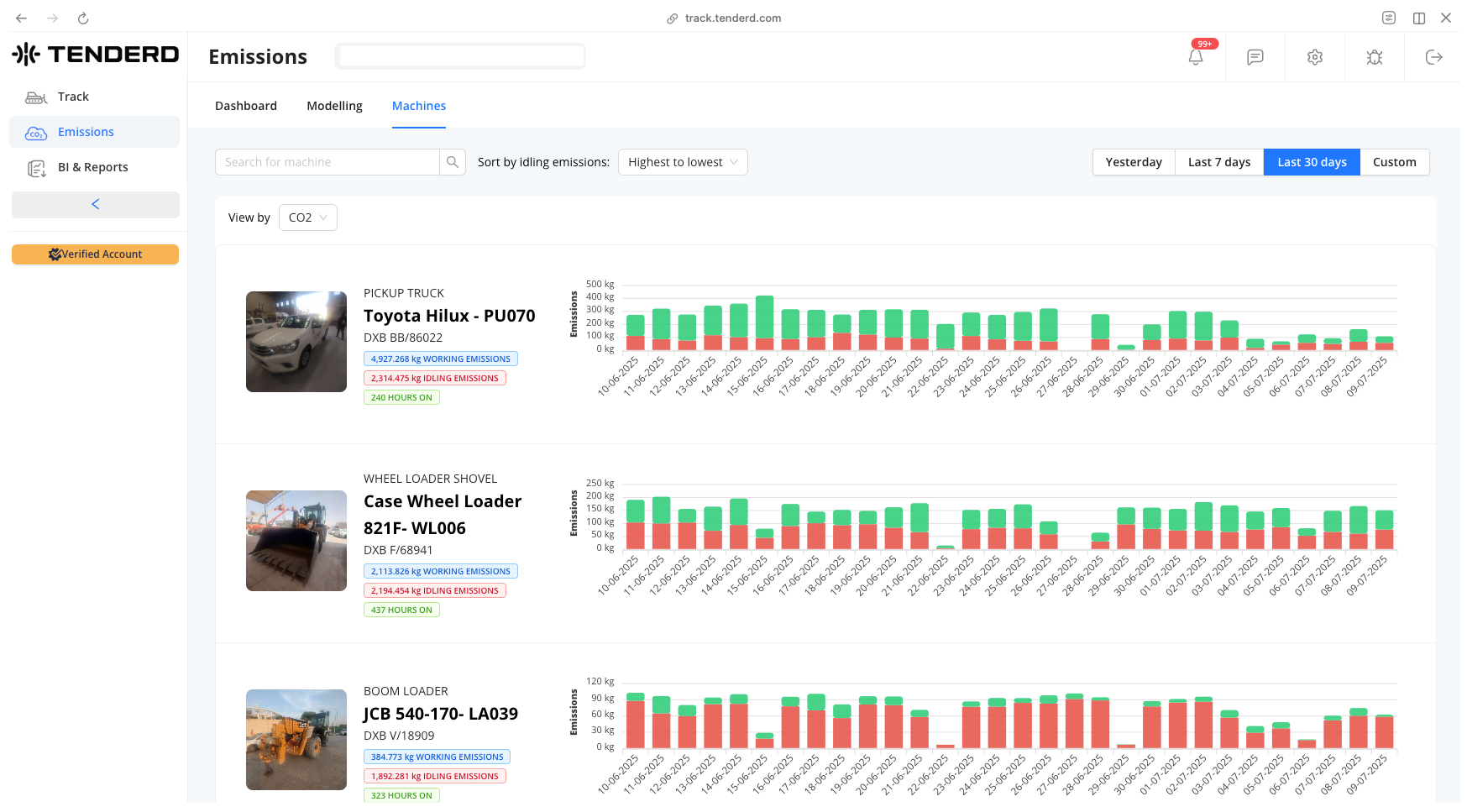Screen dimensions: 1467x812
Task: Go back with the browser back arrow
Action: click(22, 18)
